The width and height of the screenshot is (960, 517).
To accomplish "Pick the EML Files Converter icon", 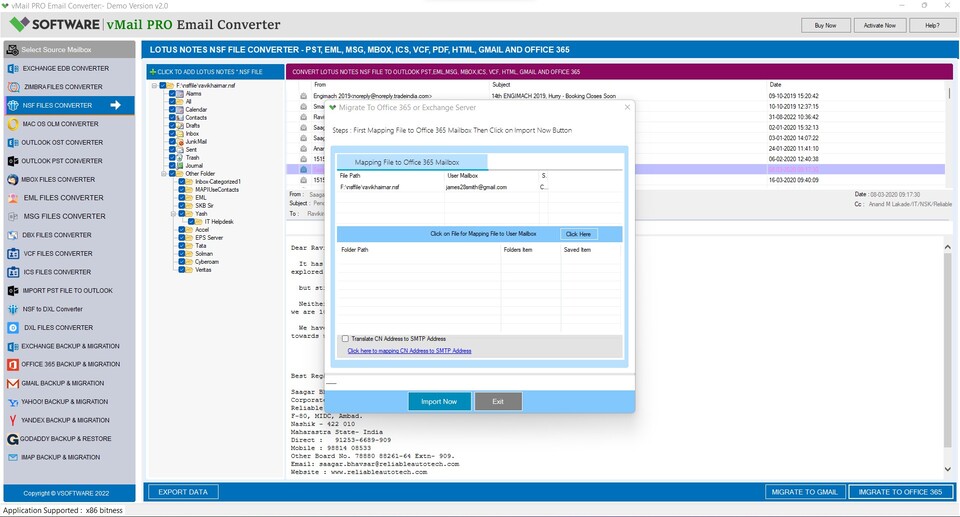I will (x=13, y=198).
